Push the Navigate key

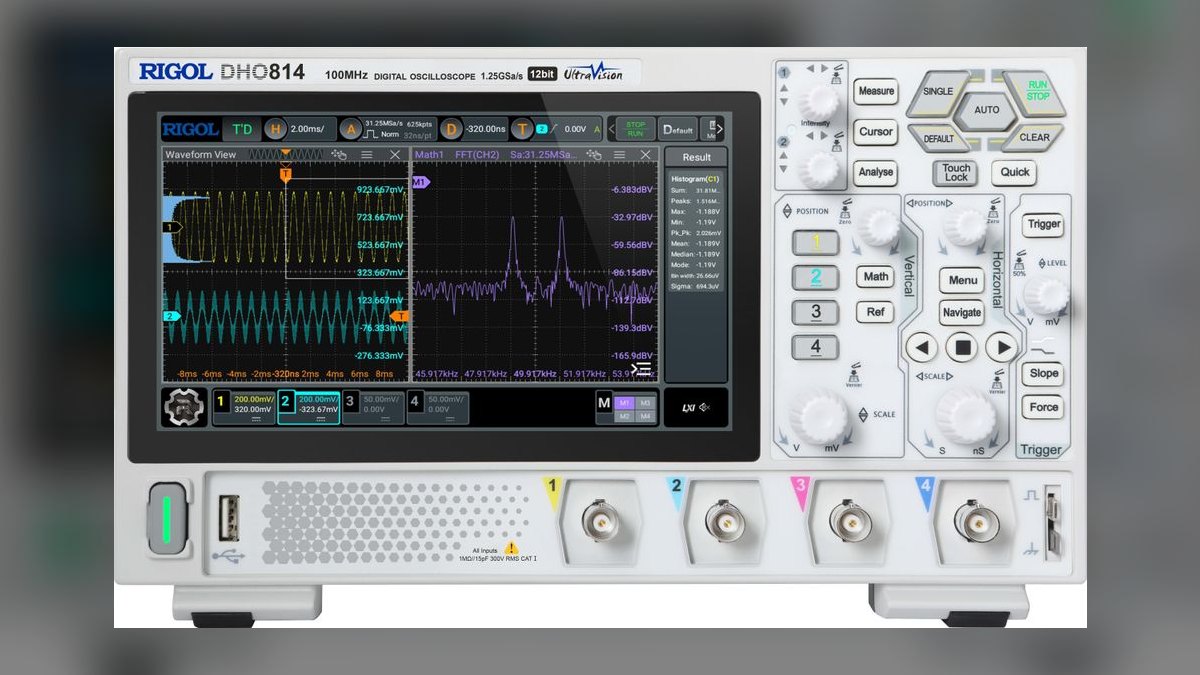[962, 313]
